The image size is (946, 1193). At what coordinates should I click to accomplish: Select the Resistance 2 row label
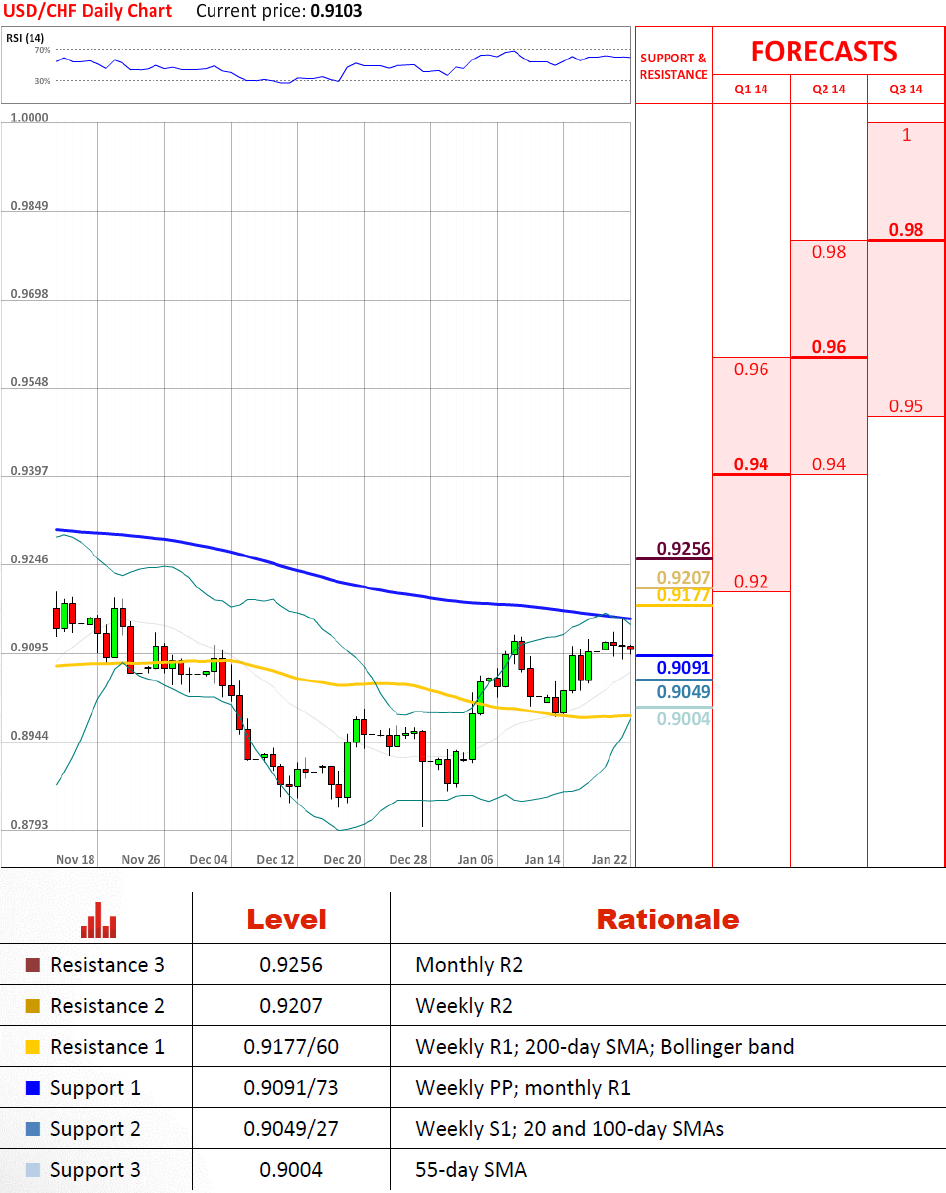pos(107,1006)
